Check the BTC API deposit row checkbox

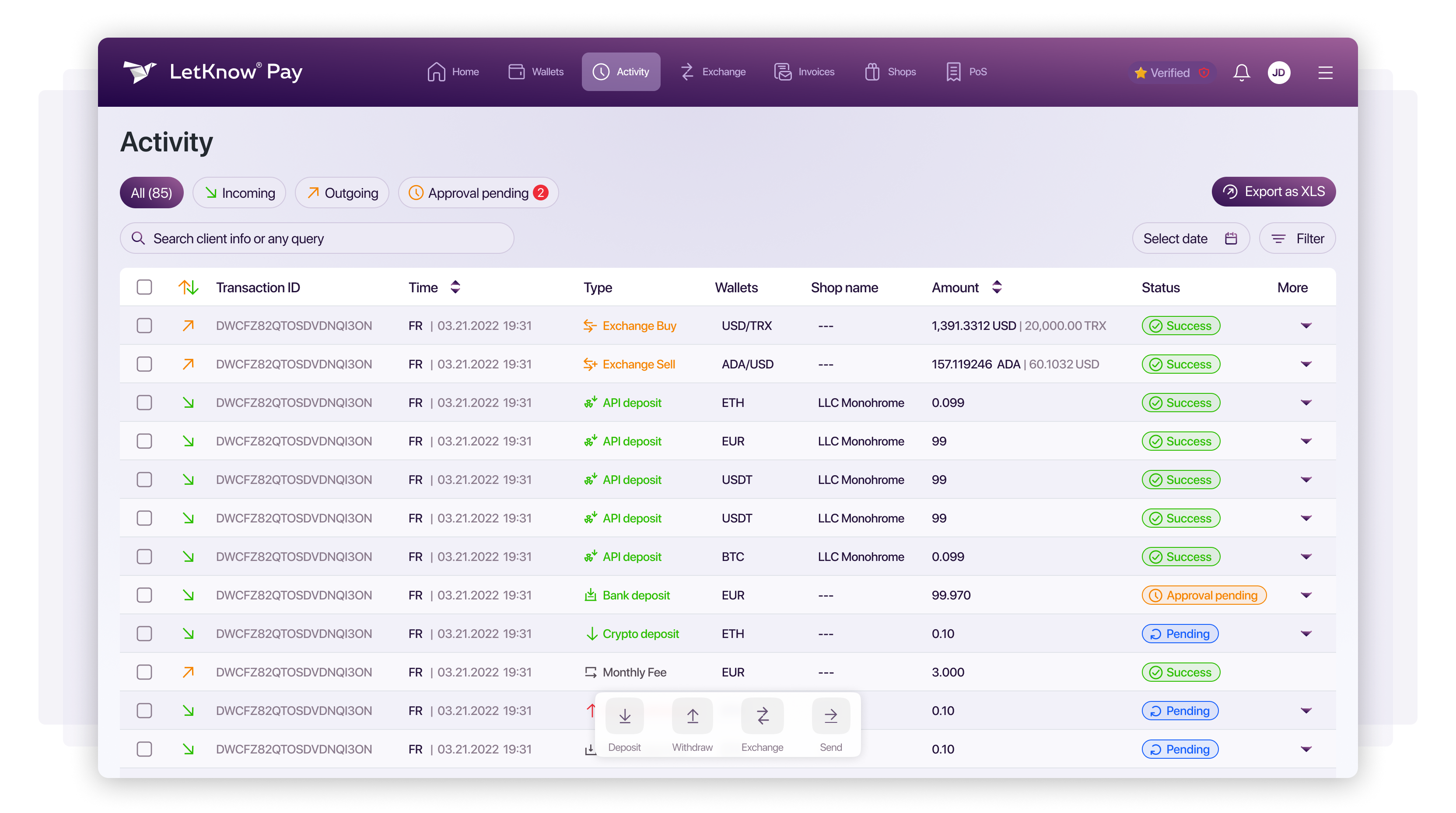tap(144, 556)
